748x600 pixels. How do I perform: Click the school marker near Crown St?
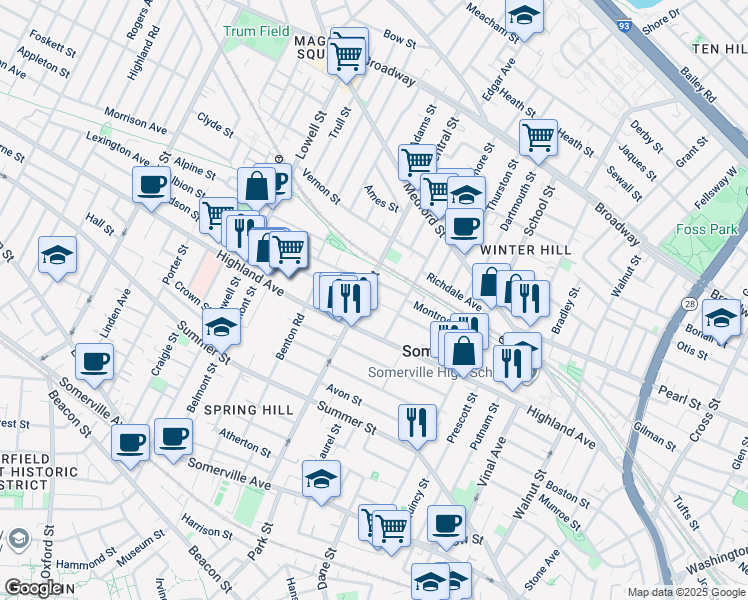(221, 327)
